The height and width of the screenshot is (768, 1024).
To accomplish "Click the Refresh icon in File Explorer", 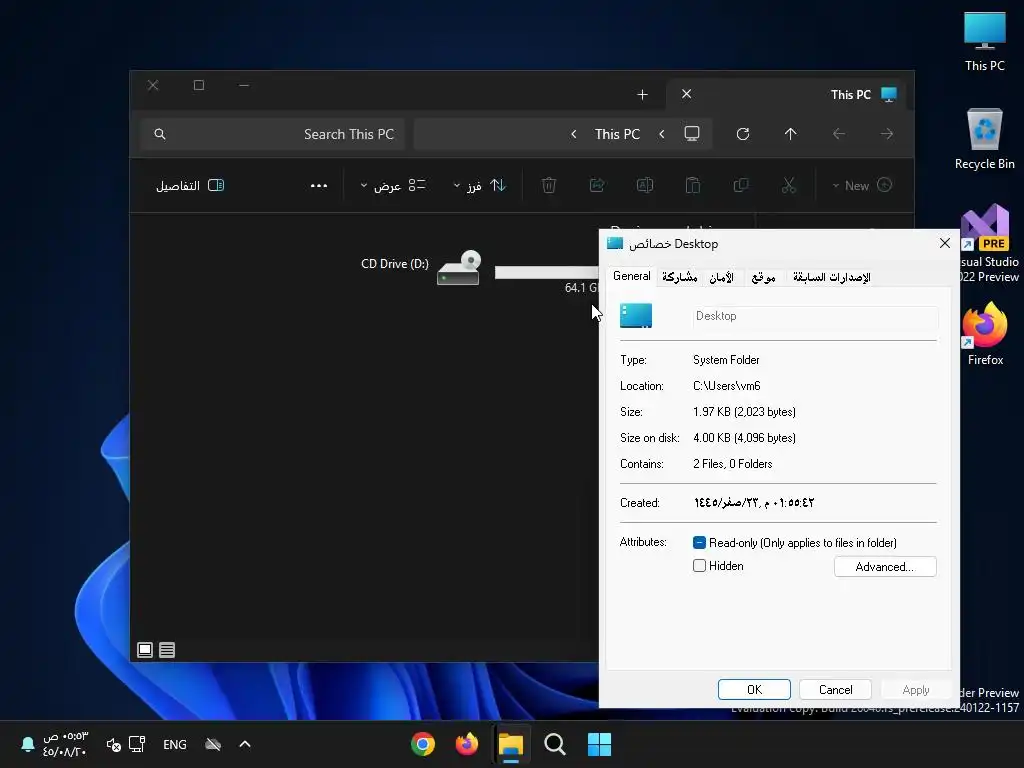I will coord(743,134).
